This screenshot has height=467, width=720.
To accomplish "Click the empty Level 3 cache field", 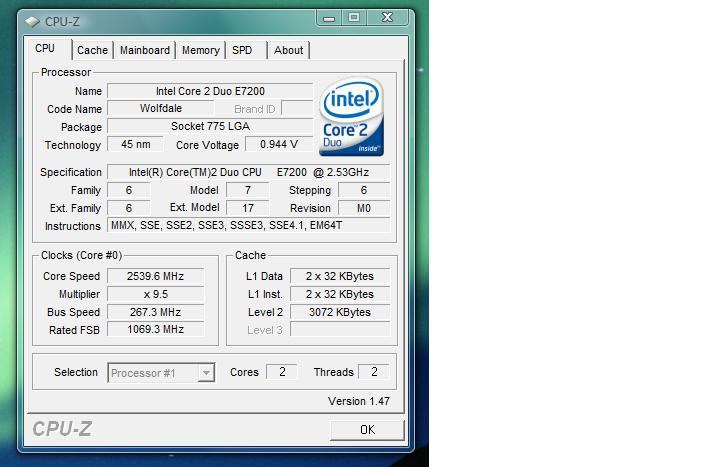I will pyautogui.click(x=340, y=329).
